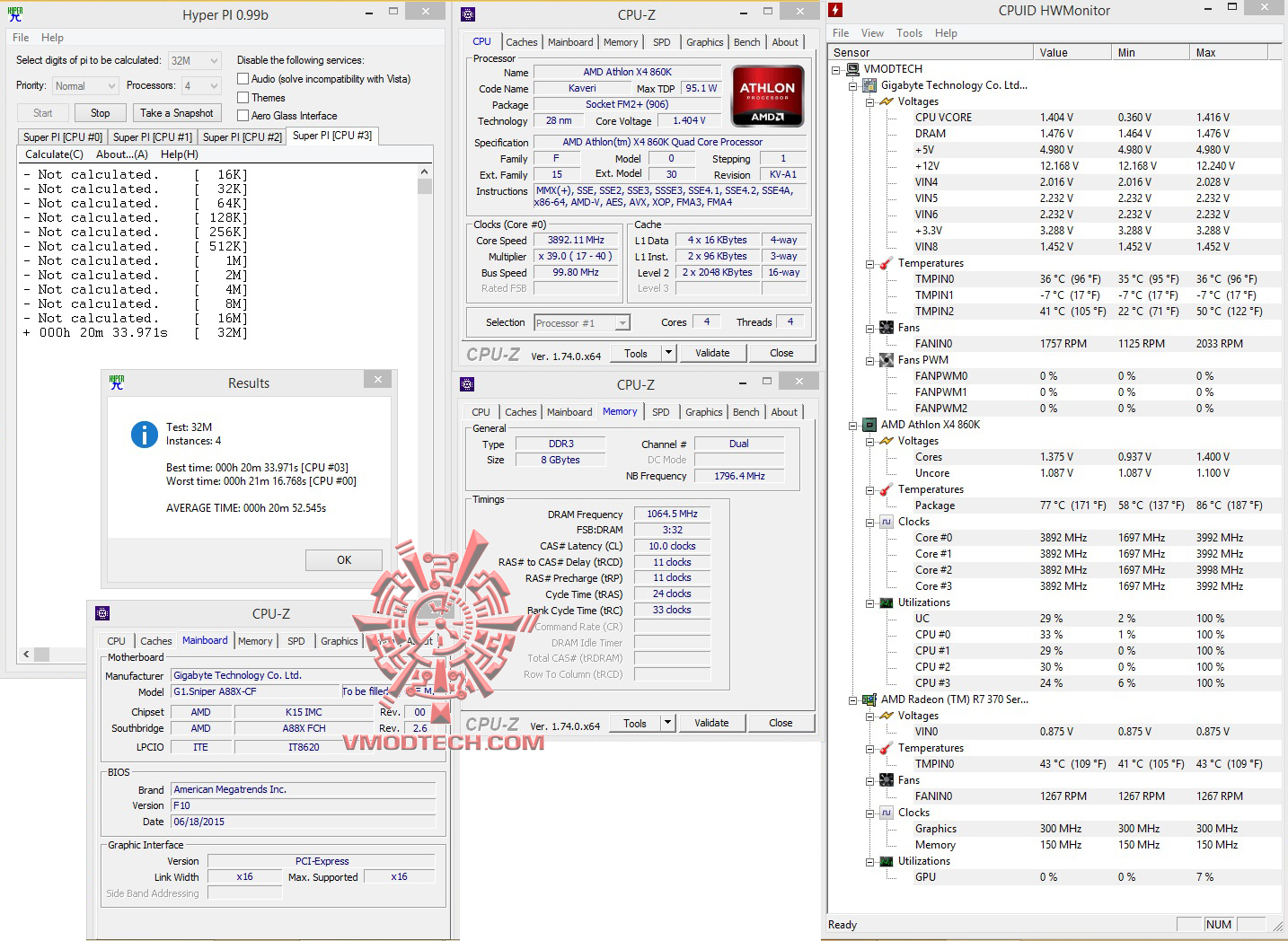Click the CPU Voltages icon under Athlon X4
Screen dimensions: 1288x941
click(x=886, y=441)
